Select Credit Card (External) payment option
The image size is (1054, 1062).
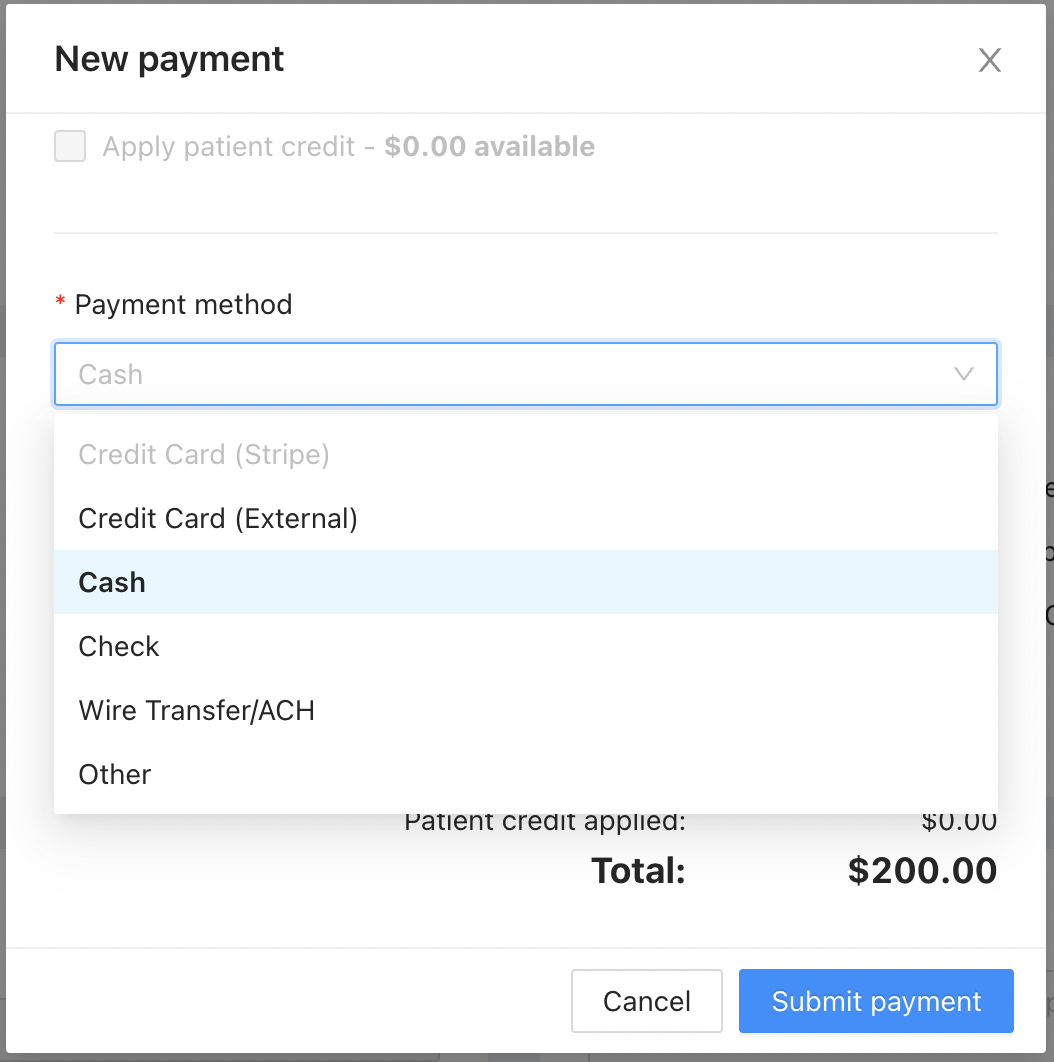point(218,518)
